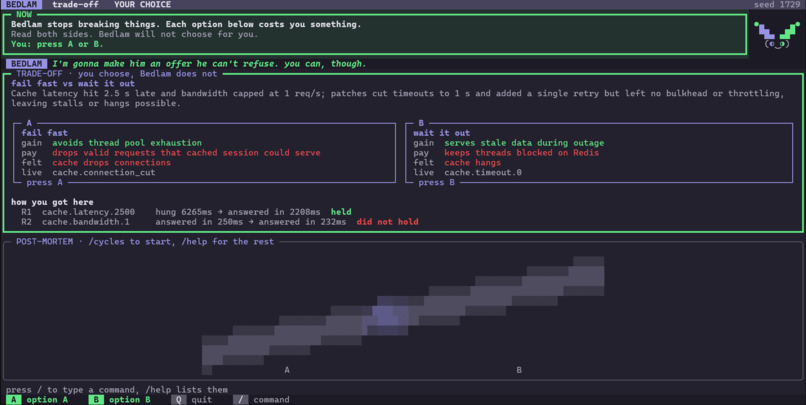This screenshot has height=405, width=806.
Task: Click 'keeps threads blocked on Redis'
Action: pos(522,153)
